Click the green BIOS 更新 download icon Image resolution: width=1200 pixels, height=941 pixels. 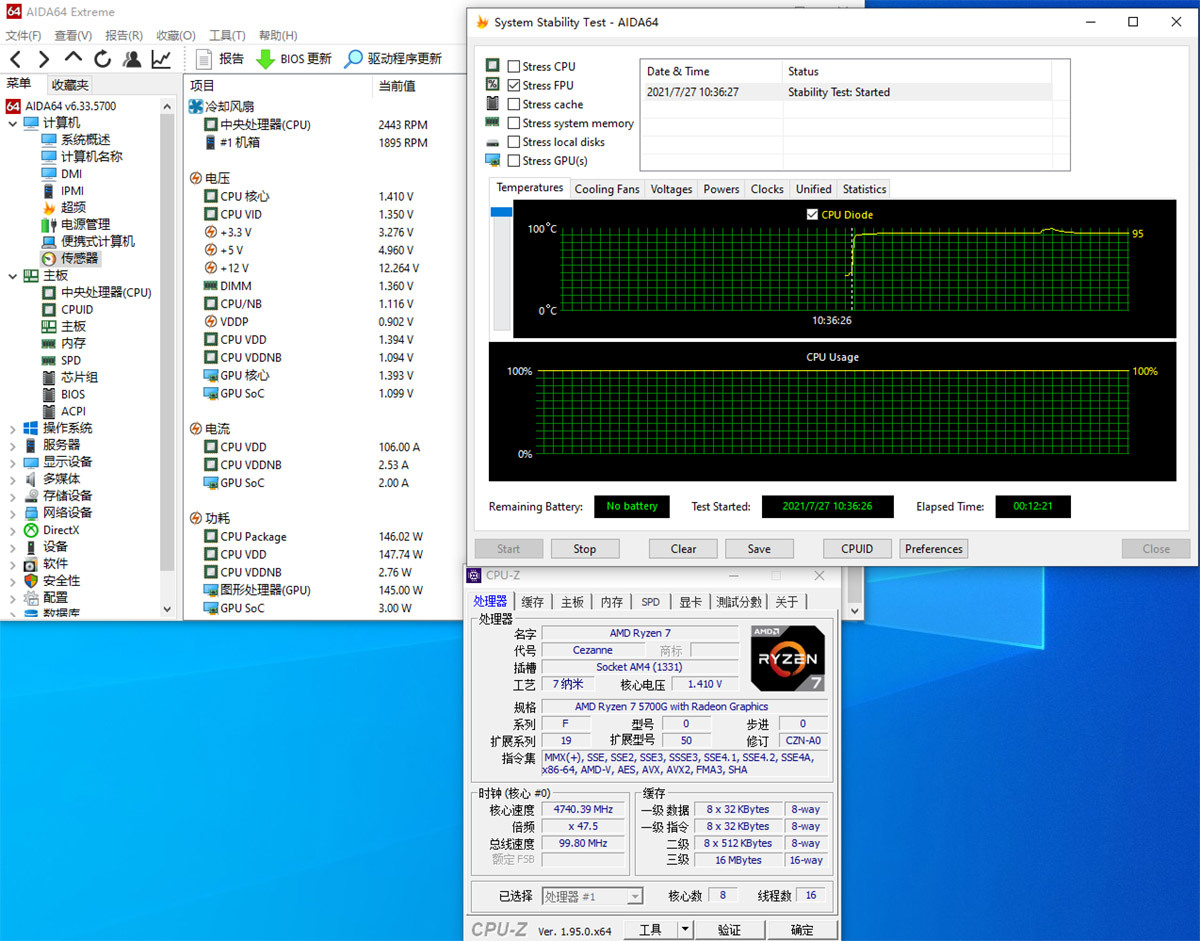click(265, 58)
